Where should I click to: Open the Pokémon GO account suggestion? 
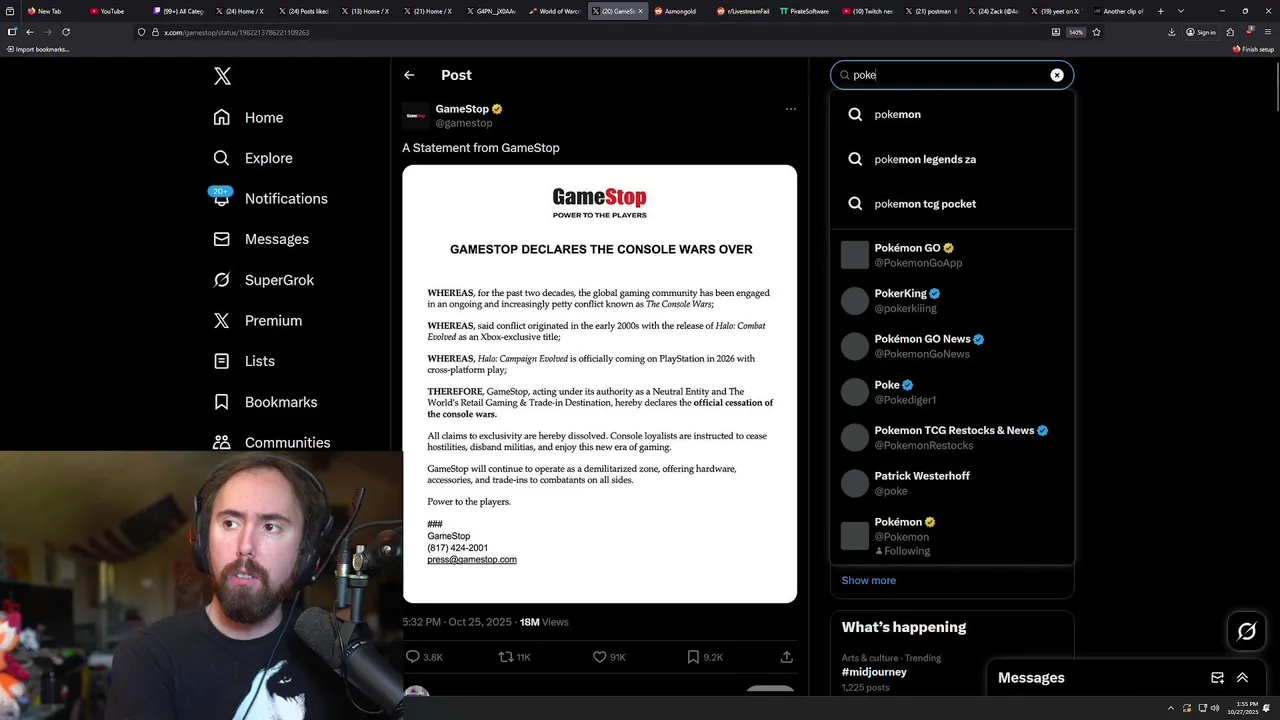[952, 255]
